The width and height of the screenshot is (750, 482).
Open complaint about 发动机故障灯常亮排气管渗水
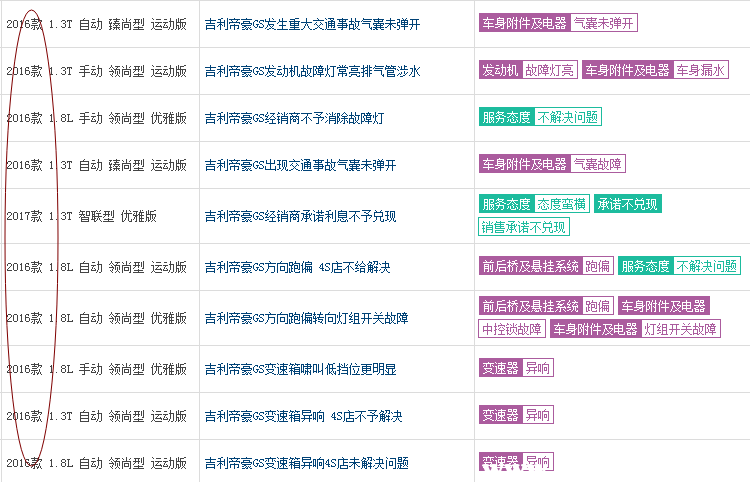[312, 71]
